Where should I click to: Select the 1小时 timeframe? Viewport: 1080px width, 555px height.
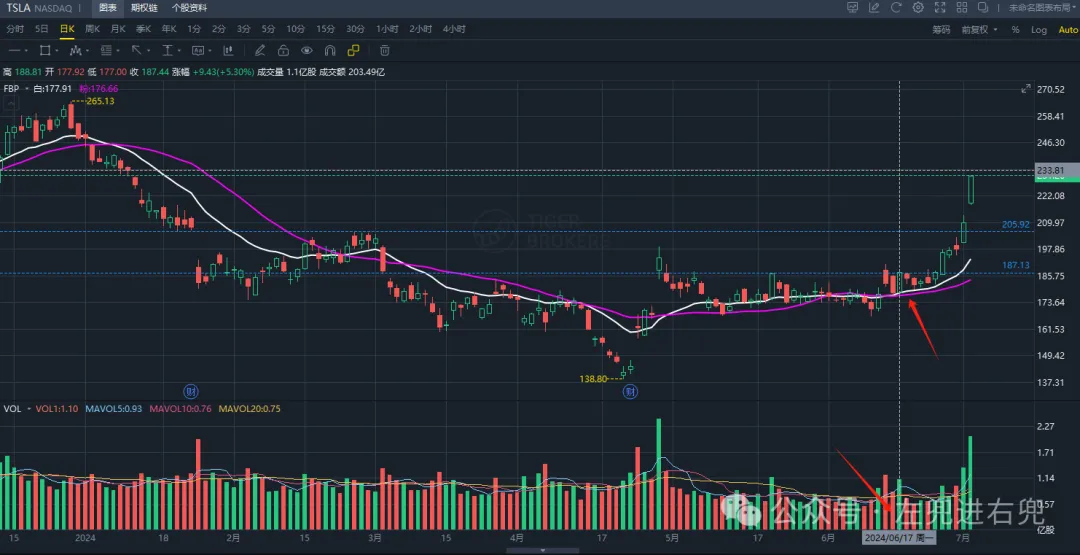(x=387, y=30)
